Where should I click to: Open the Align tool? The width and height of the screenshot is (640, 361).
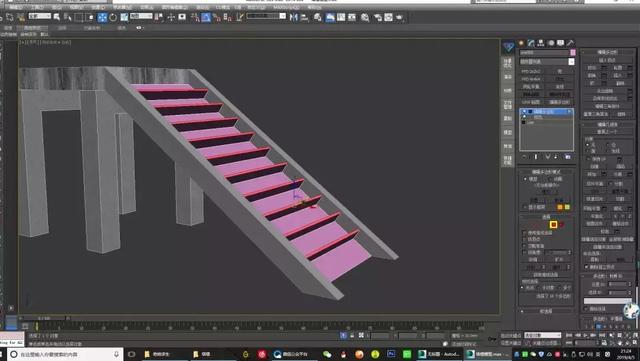304,17
